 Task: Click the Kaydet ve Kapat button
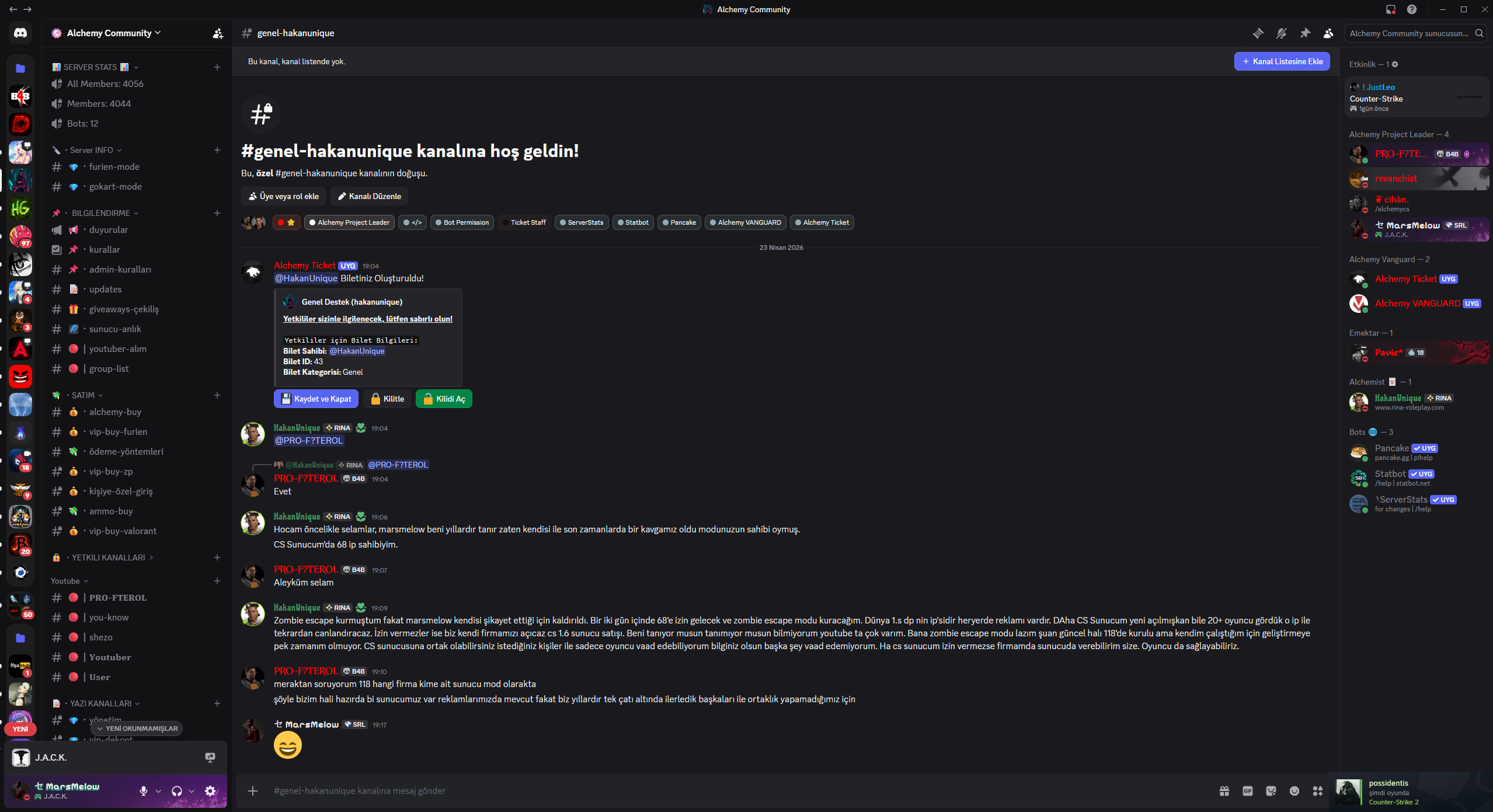click(316, 399)
